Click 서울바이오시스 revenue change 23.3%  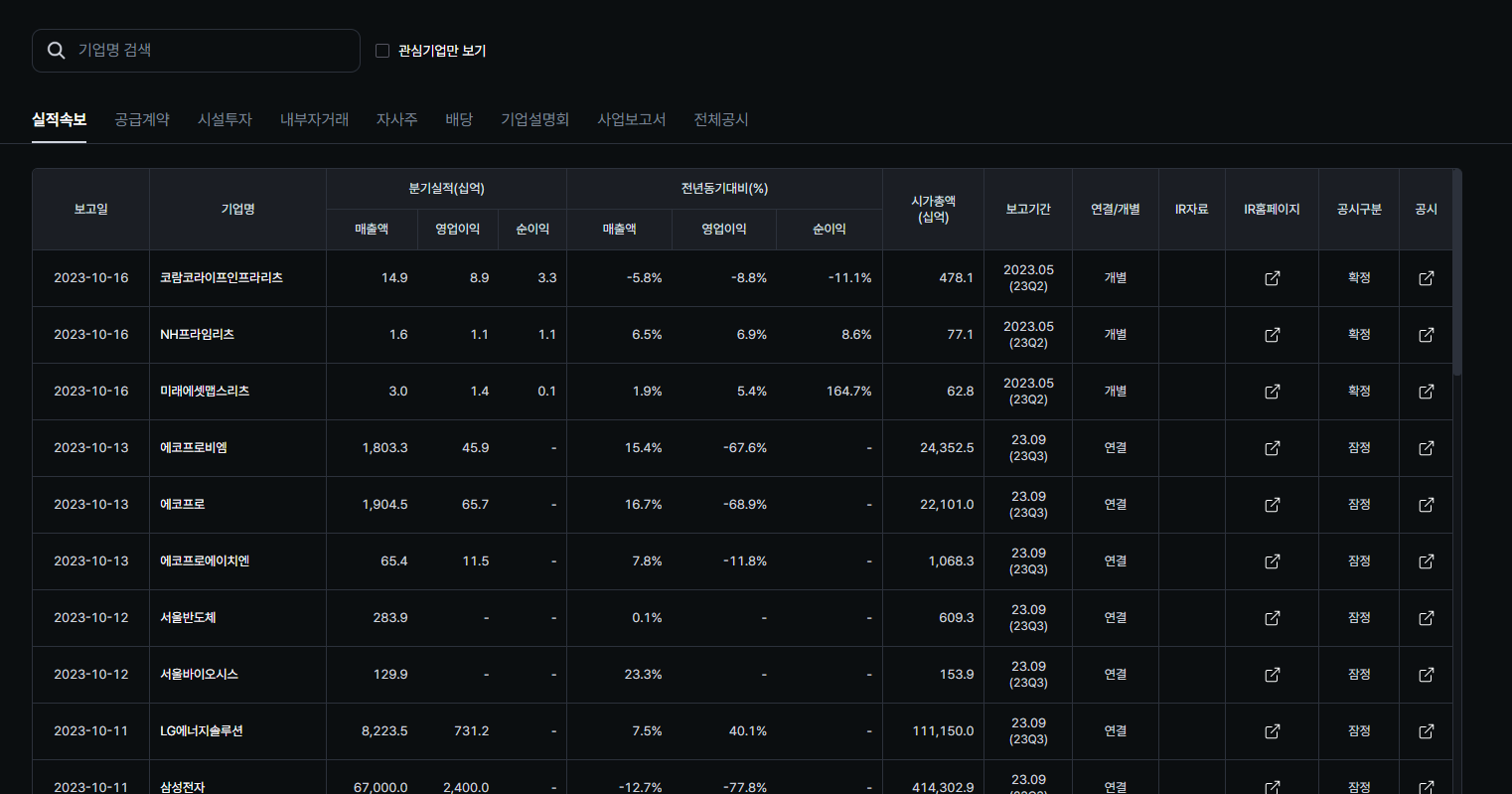click(643, 675)
